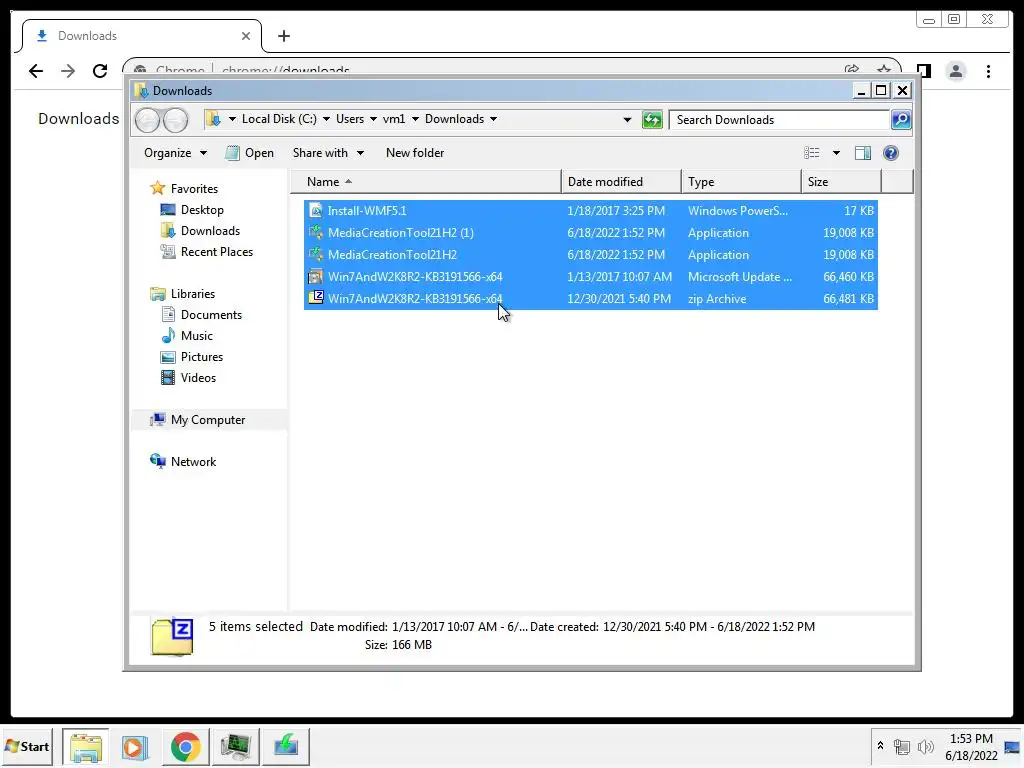Screen dimensions: 1024x768
Task: Select the MediaCreationTool21H2 file name
Action: pos(392,255)
